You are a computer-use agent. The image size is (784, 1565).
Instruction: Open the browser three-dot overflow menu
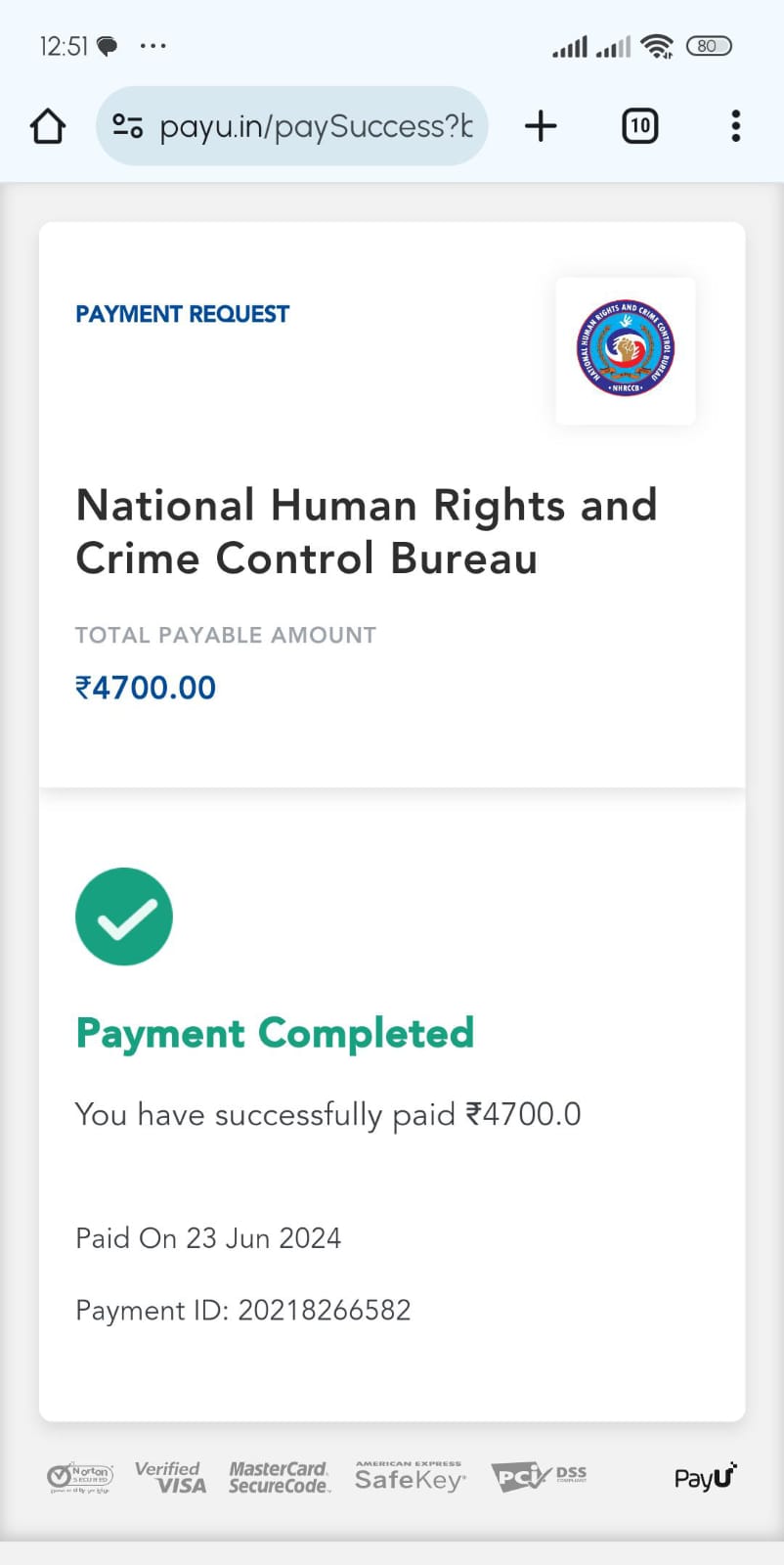735,126
